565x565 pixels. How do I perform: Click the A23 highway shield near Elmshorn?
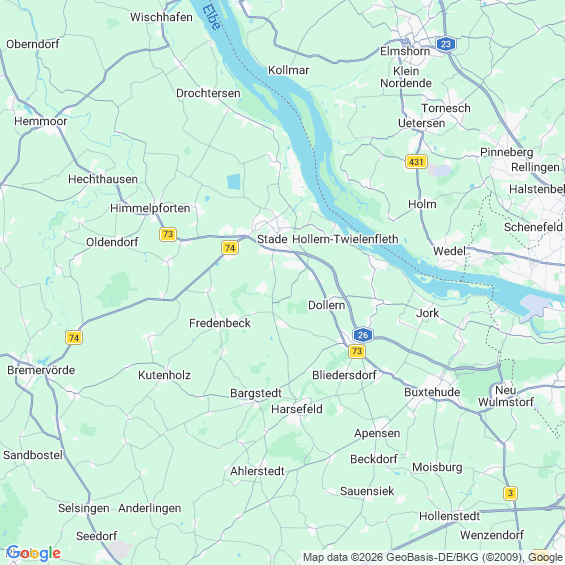[x=446, y=44]
